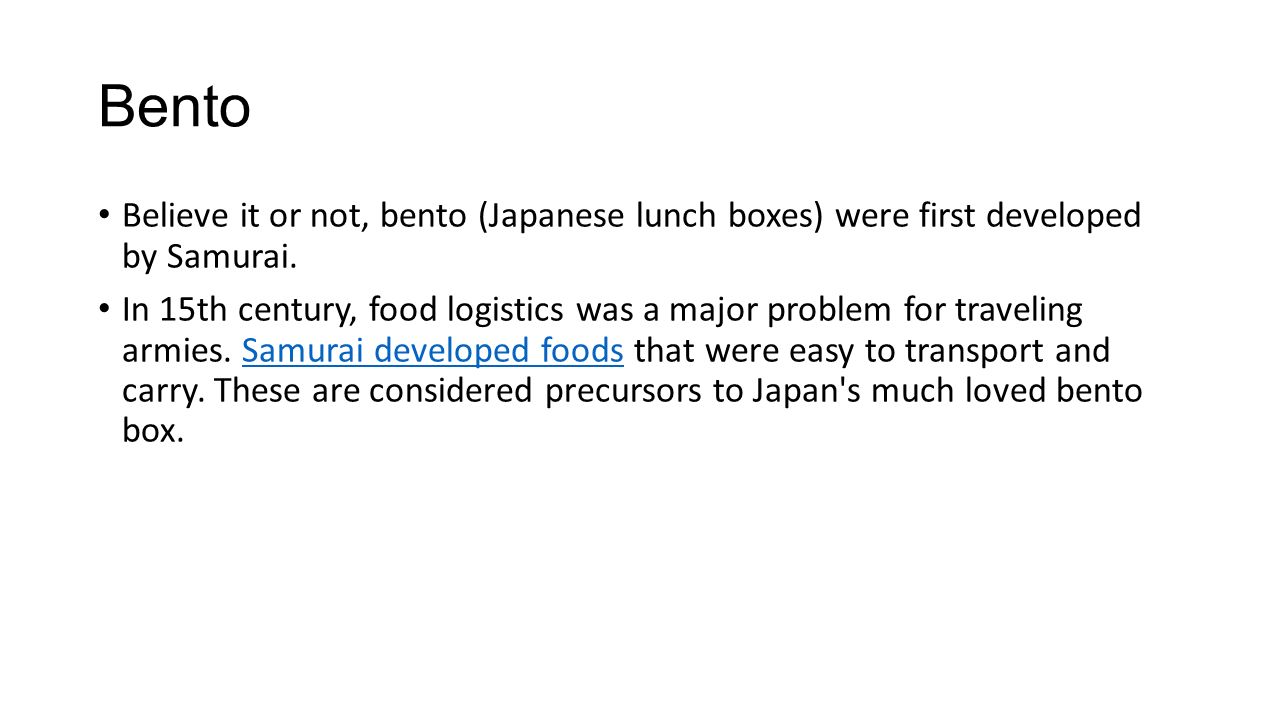Click the final word 'box.'
The height and width of the screenshot is (720, 1280).
point(153,431)
